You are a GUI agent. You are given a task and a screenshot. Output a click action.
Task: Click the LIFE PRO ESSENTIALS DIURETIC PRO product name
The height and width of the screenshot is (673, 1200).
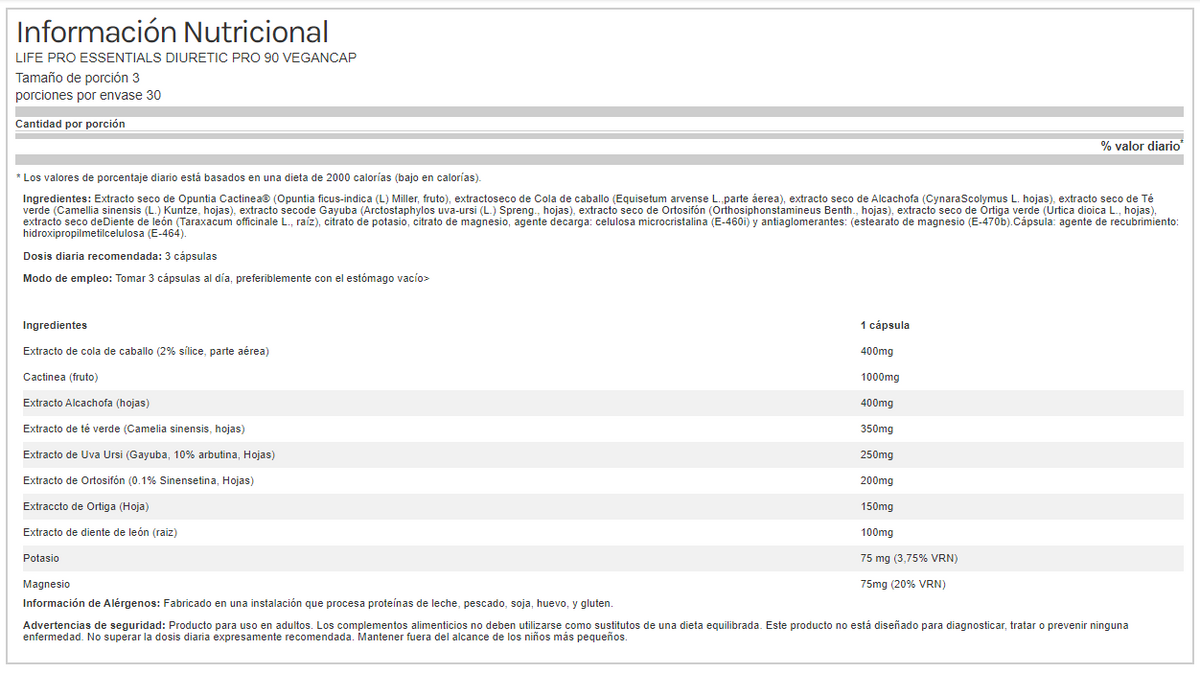[186, 58]
